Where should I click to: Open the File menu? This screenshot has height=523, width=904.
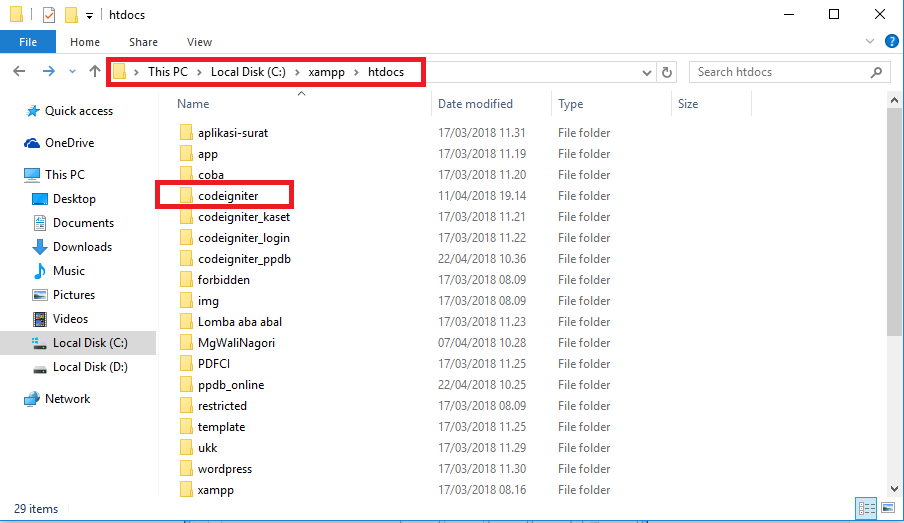[x=28, y=42]
